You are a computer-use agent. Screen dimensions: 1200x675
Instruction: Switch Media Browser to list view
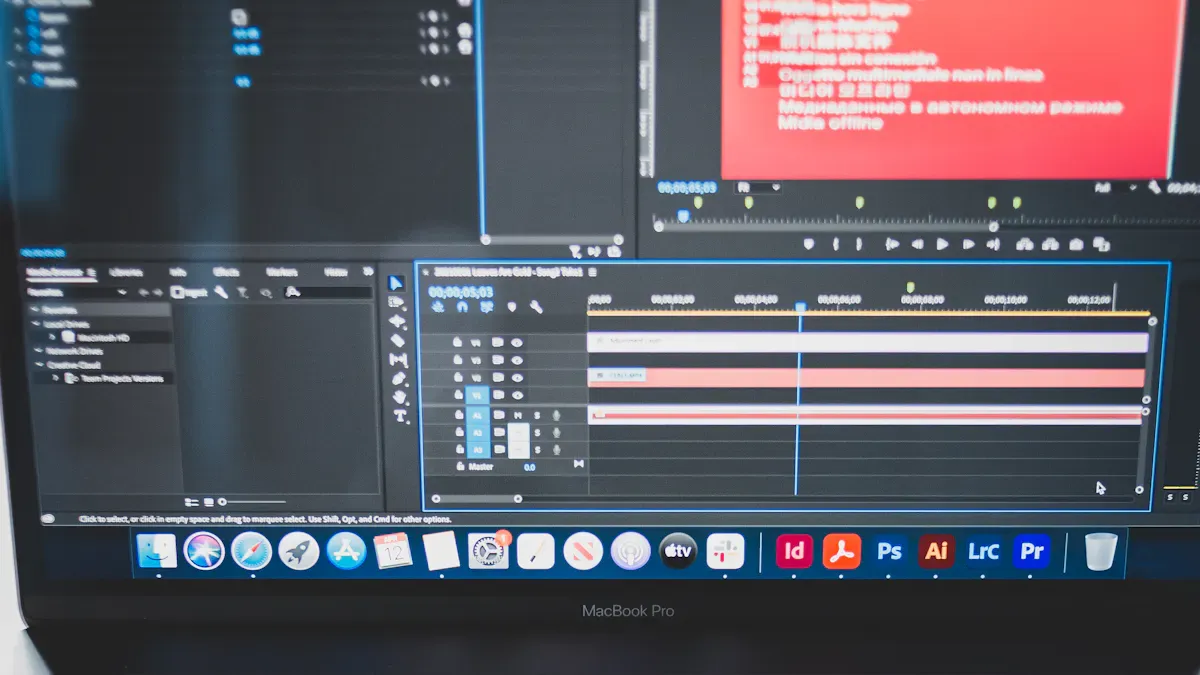tap(192, 502)
